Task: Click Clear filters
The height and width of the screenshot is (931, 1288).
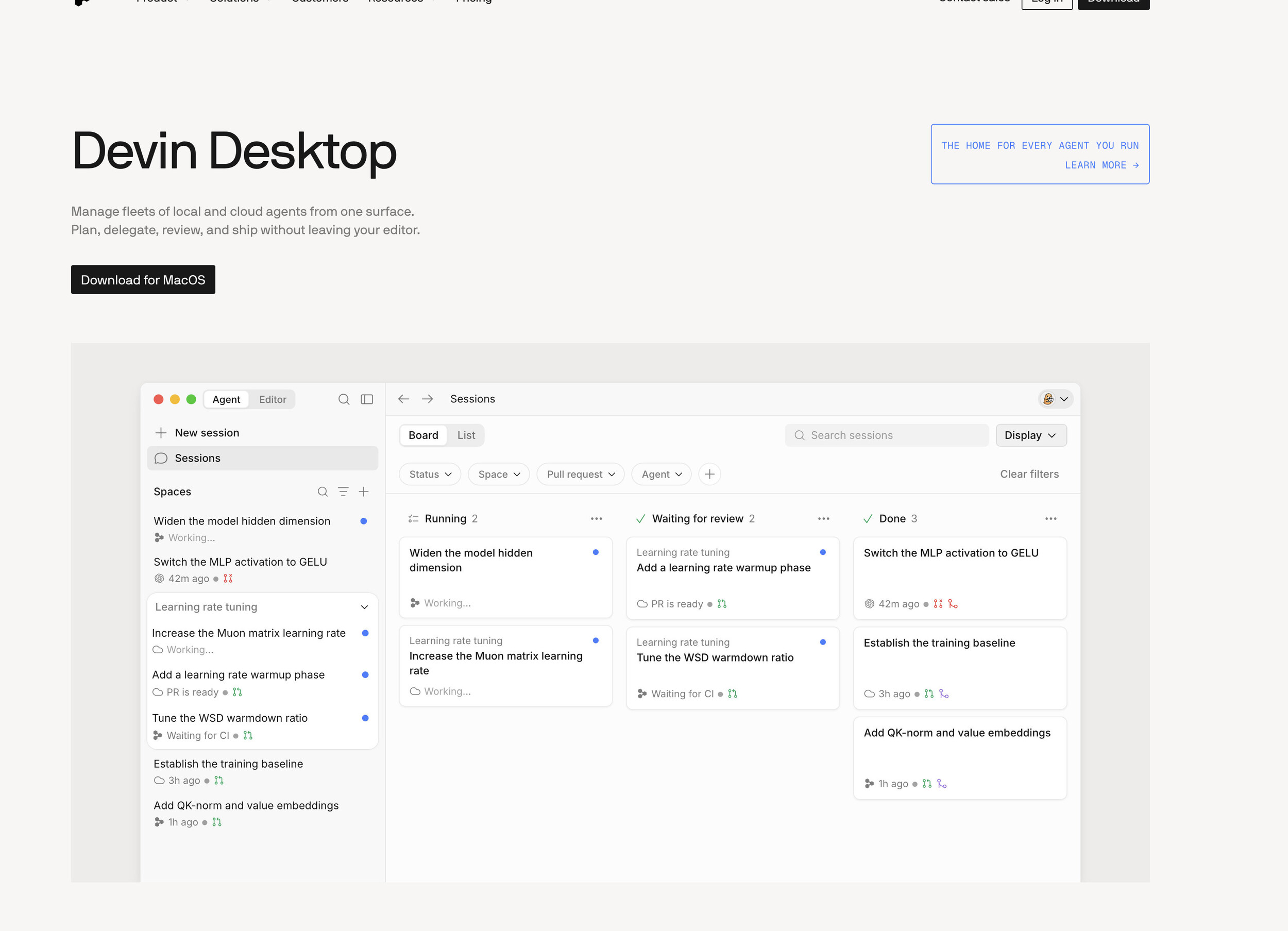Action: pyautogui.click(x=1029, y=475)
